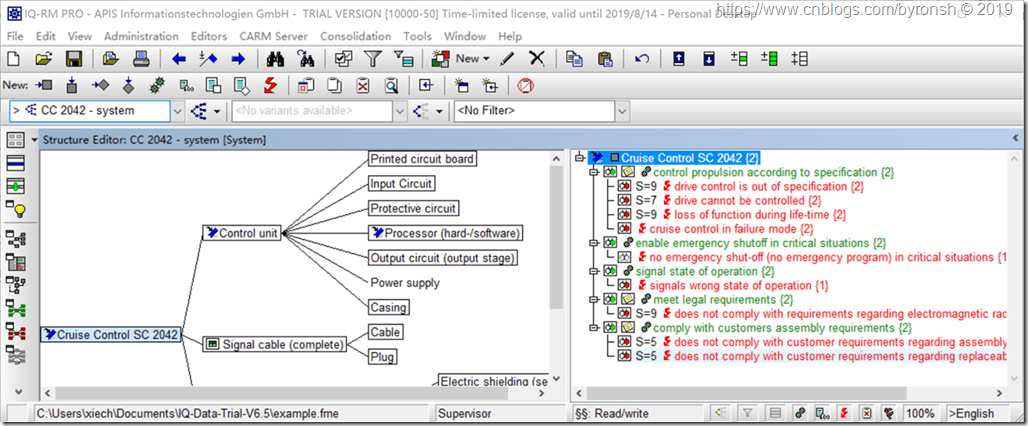This screenshot has width=1028, height=426.
Task: Toggle the fully green expand-levels icon
Action: (769, 58)
